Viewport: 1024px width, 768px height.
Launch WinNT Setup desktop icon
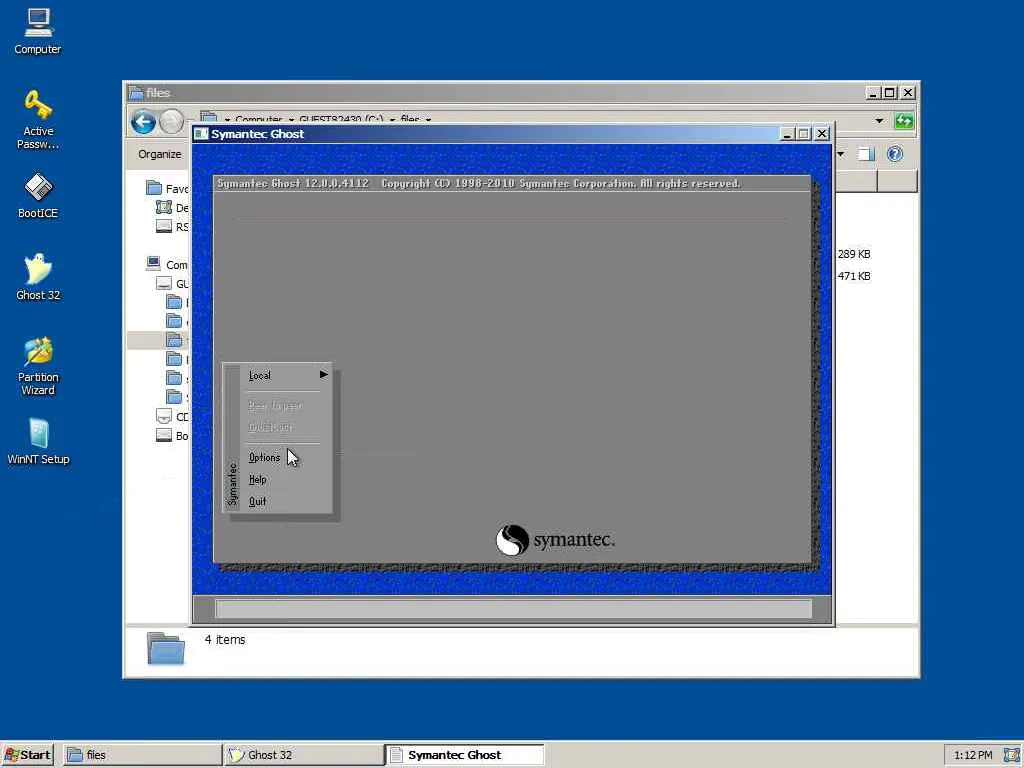coord(38,441)
